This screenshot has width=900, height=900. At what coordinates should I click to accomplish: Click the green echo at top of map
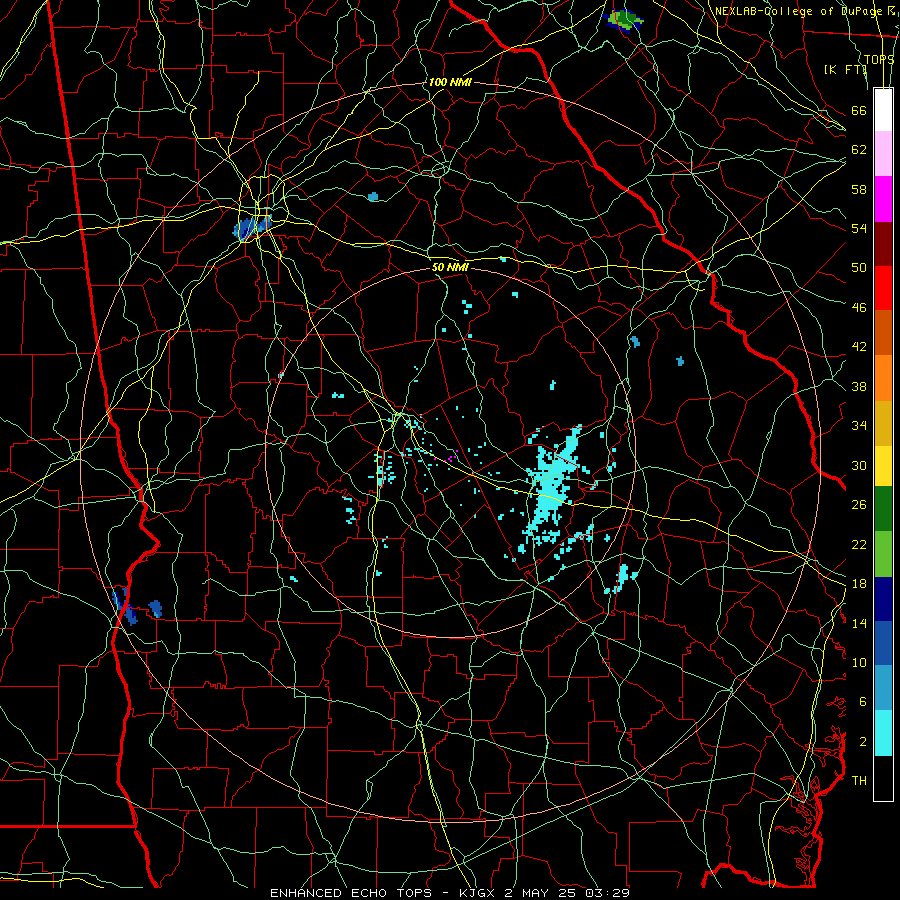coord(625,20)
